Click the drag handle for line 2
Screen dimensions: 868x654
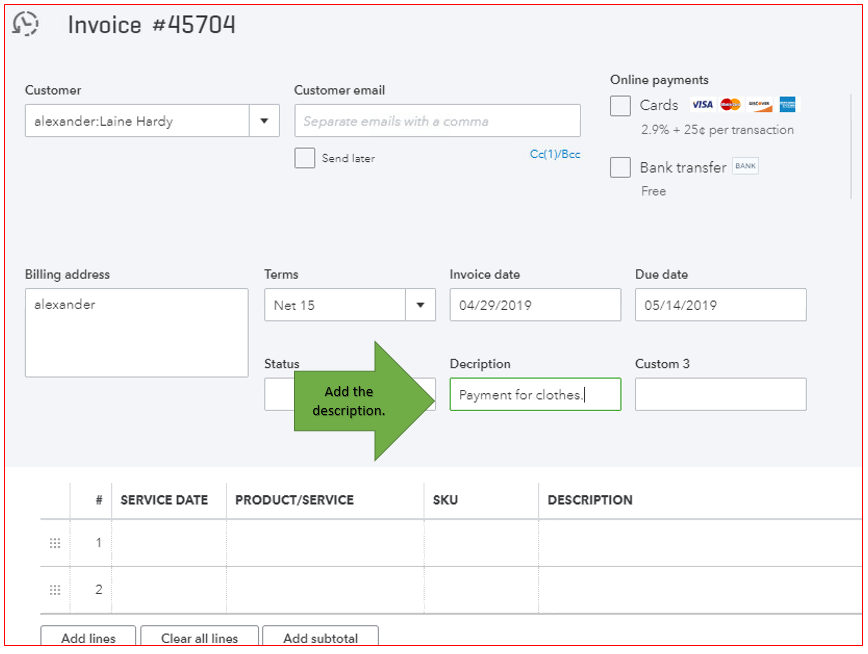[55, 590]
